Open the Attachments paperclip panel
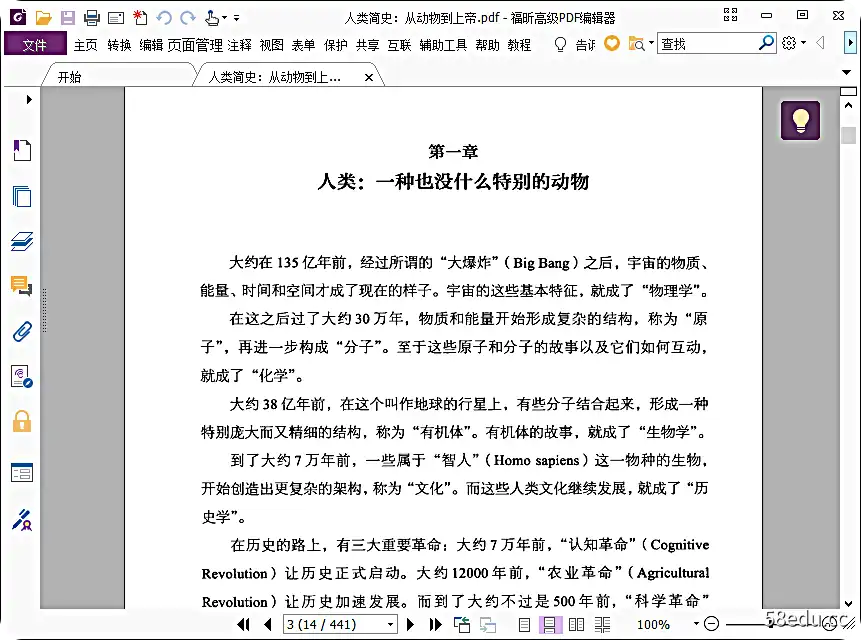 (x=22, y=331)
